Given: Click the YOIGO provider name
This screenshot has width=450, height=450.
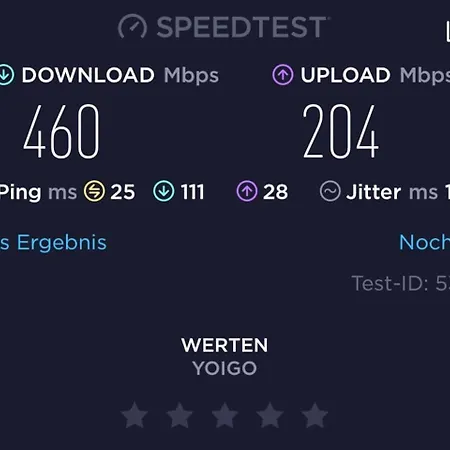Looking at the screenshot, I should tap(225, 368).
